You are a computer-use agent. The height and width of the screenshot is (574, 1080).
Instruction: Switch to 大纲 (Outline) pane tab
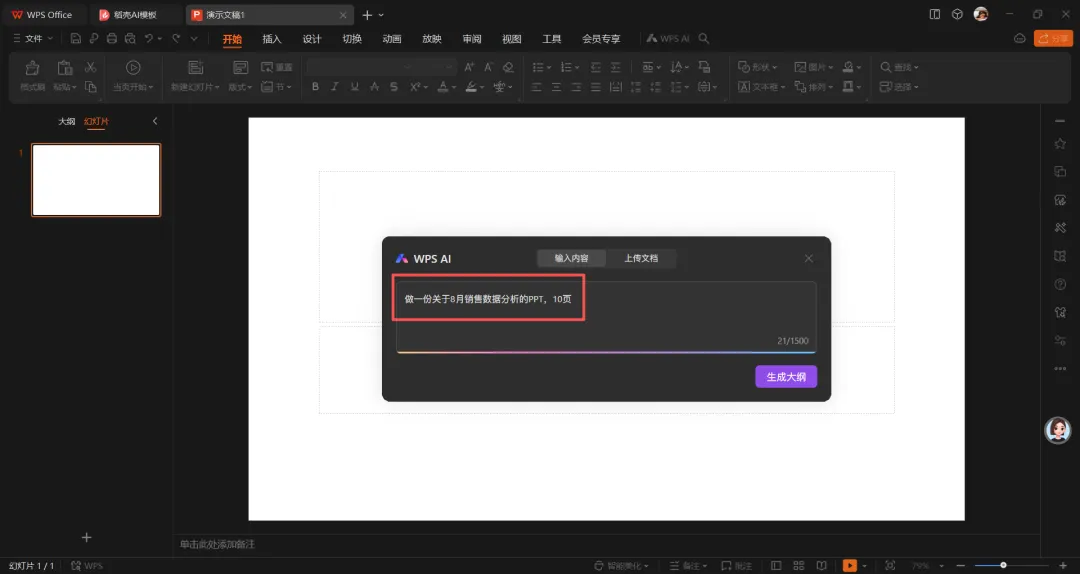66,121
